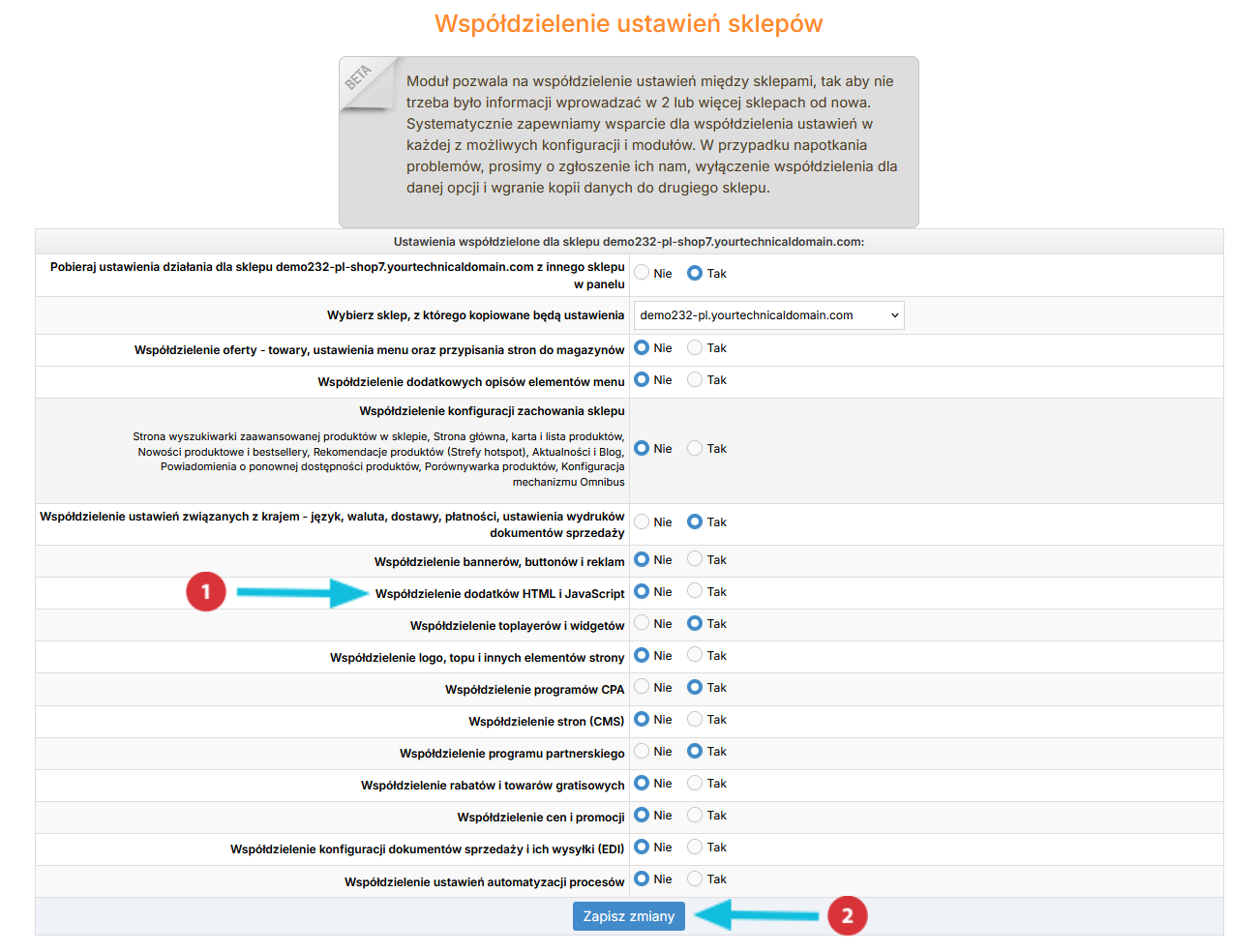Choose Nie for toplayerów i widgetów

642,623
